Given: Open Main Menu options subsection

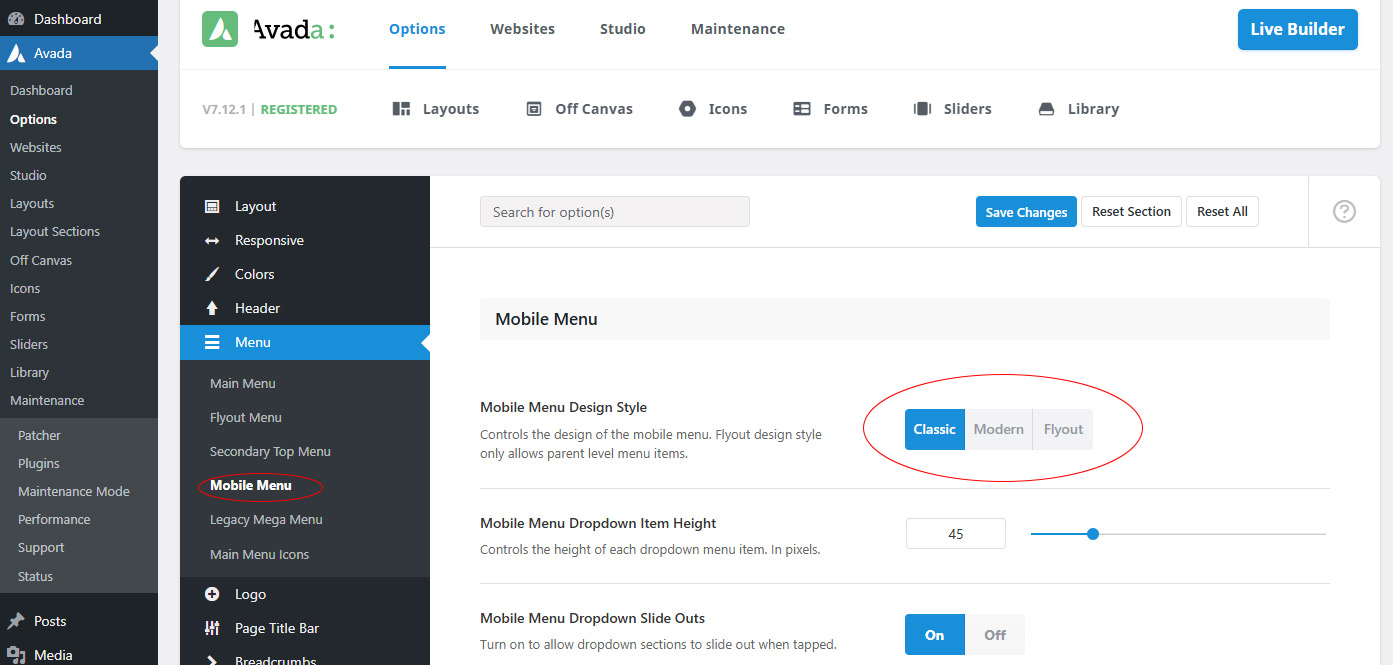Looking at the screenshot, I should [x=243, y=383].
